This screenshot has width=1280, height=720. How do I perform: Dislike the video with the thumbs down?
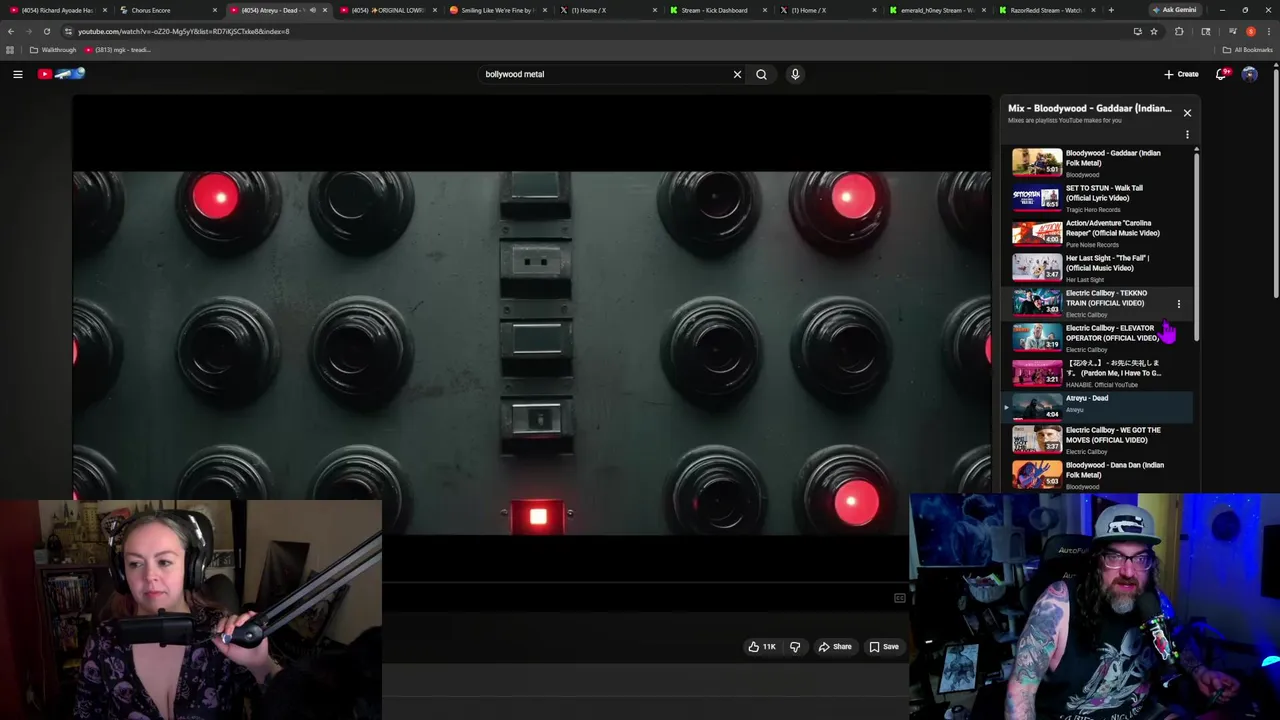(x=795, y=647)
